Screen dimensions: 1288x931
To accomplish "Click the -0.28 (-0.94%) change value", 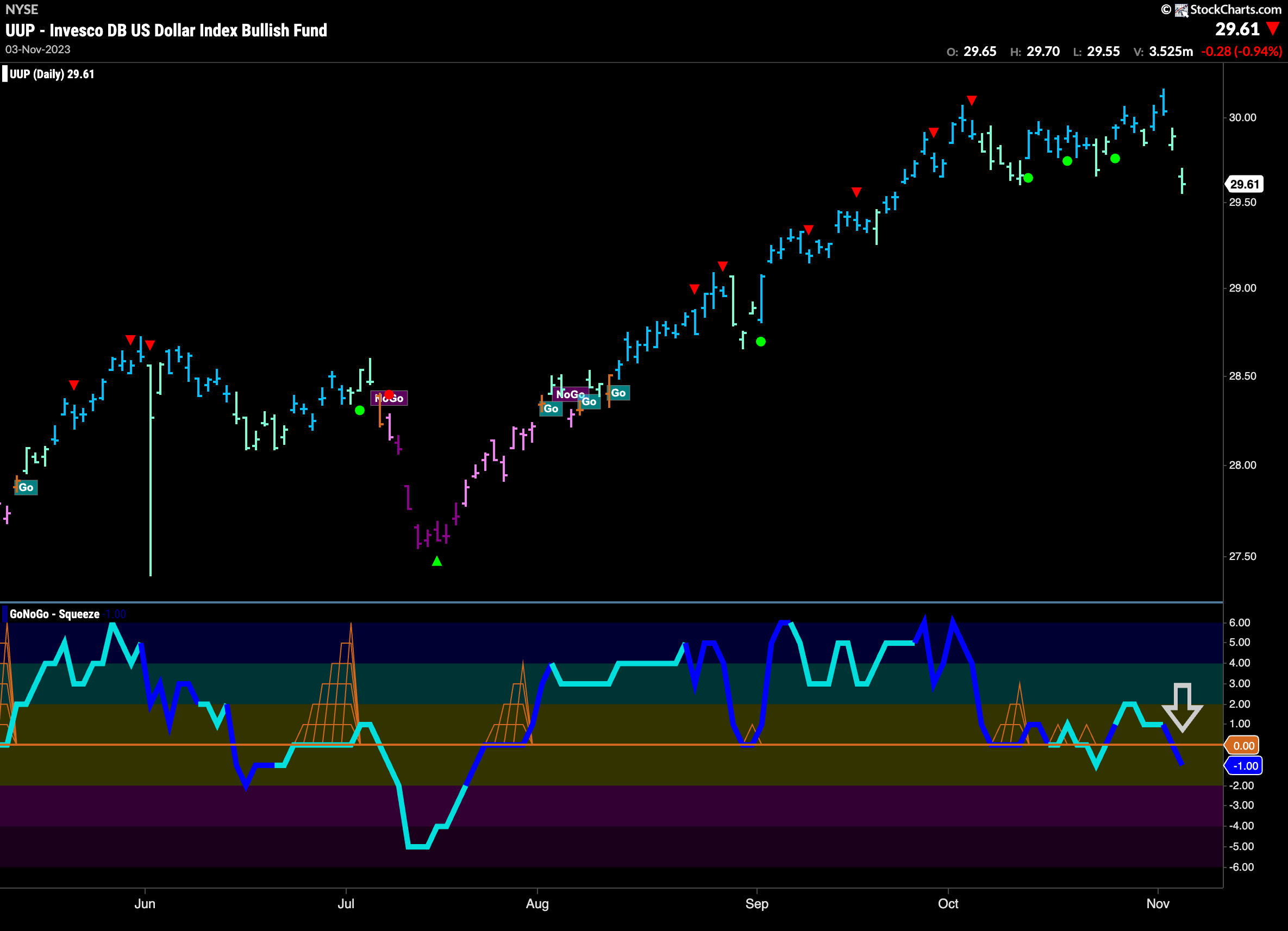I will coord(1241,52).
